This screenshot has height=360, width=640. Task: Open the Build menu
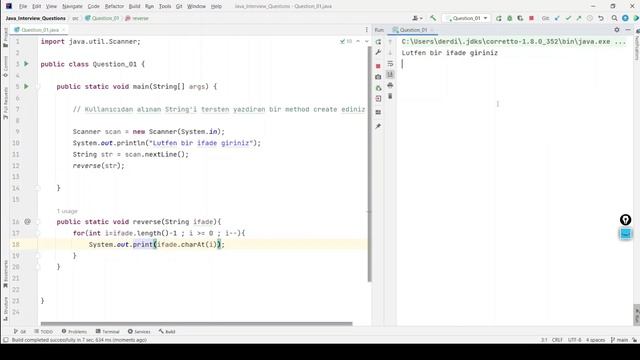click(134, 6)
